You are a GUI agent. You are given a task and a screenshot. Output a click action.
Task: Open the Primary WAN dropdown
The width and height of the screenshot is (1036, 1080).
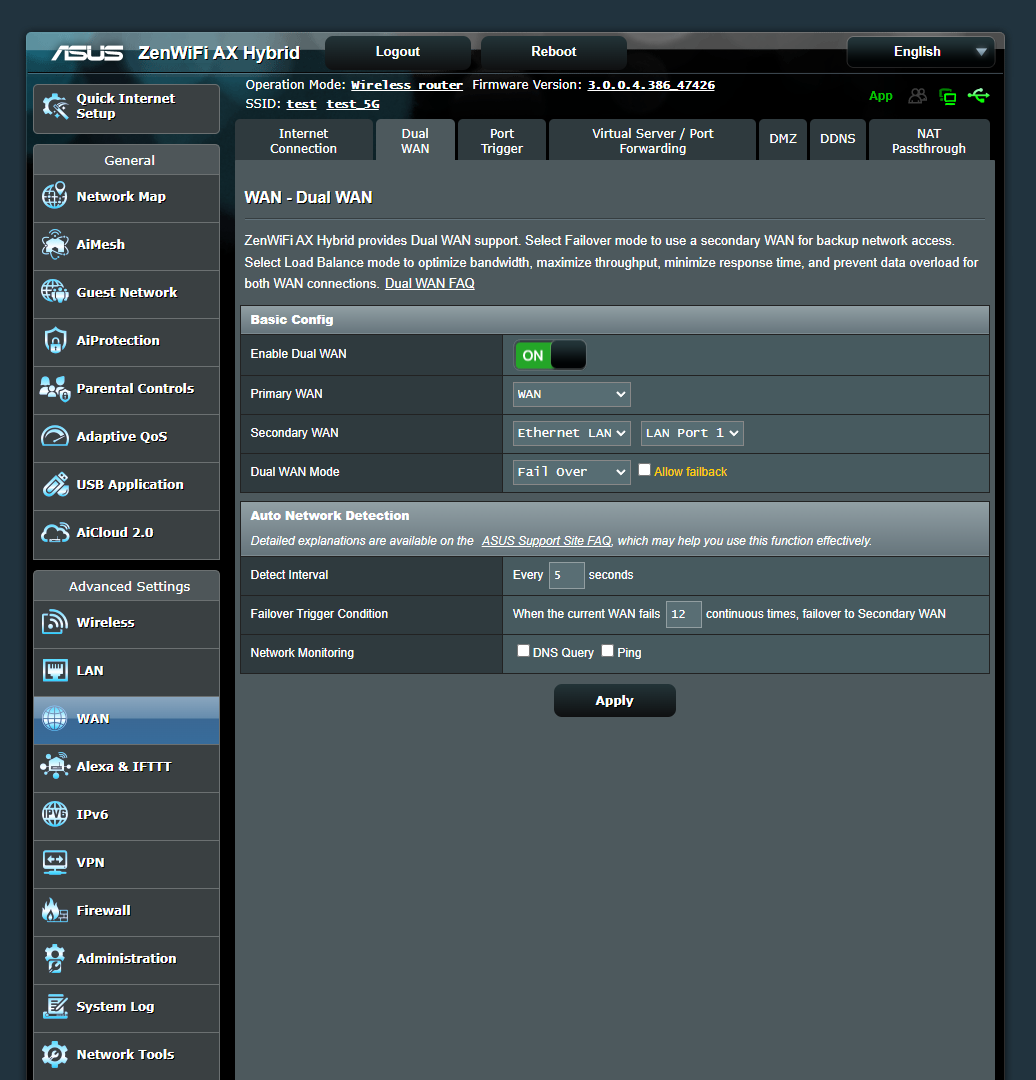[x=571, y=394]
